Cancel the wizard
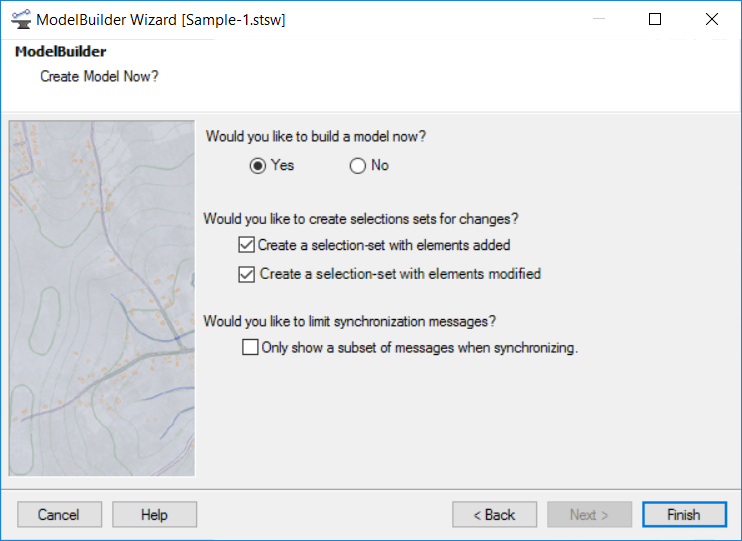The image size is (742, 541). click(x=59, y=514)
